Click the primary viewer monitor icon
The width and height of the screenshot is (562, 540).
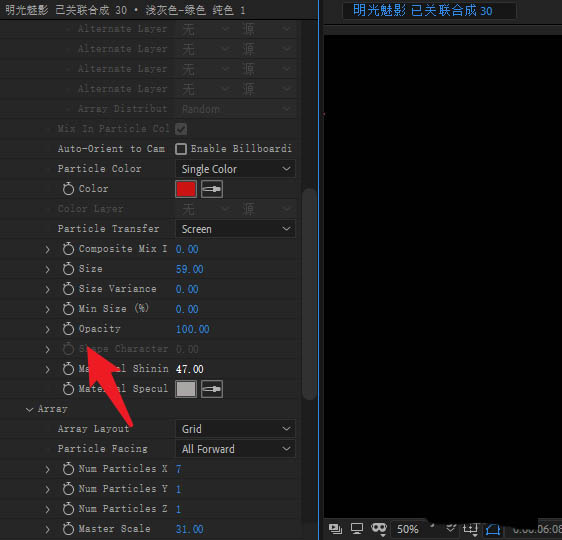point(357,529)
